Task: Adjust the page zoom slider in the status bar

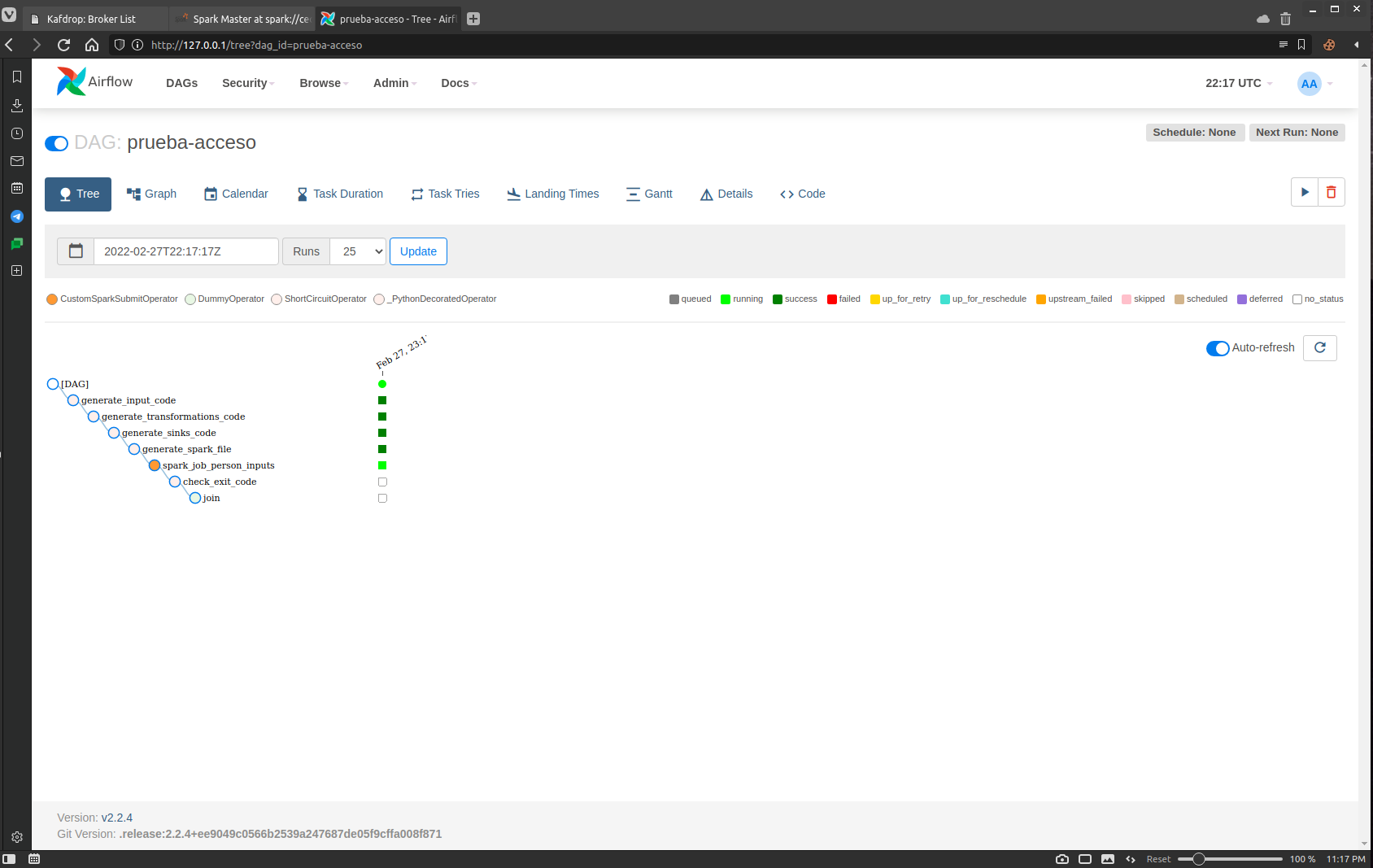Action: tap(1230, 859)
